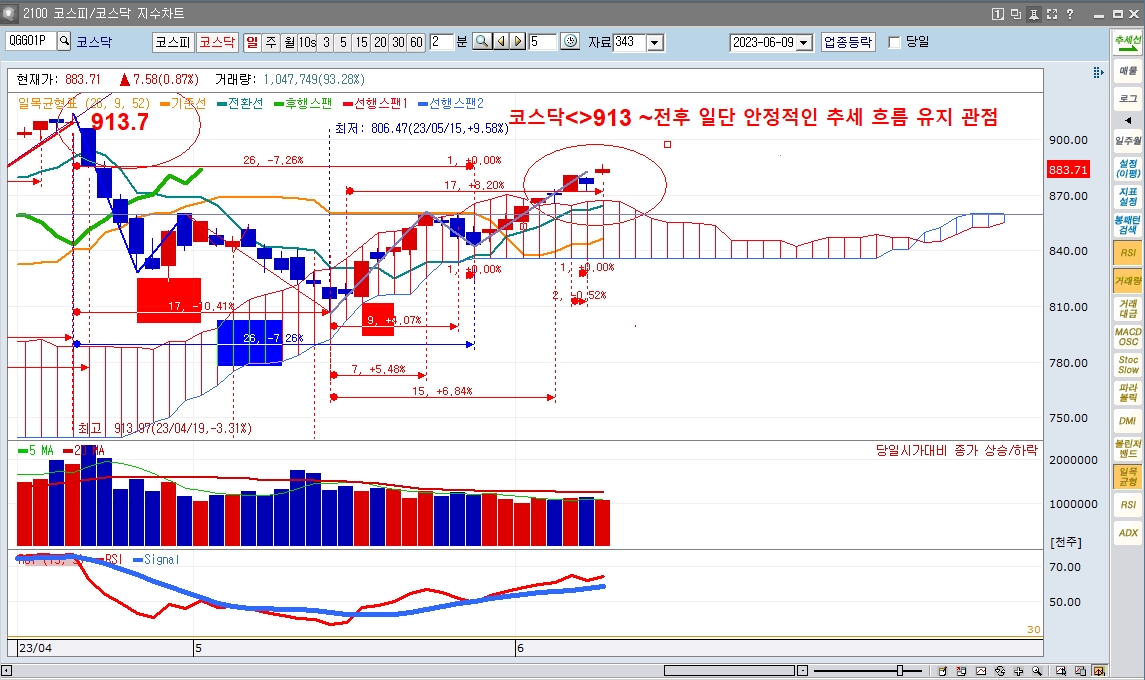The width and height of the screenshot is (1145, 680).
Task: Switch to 코스피 index tab
Action: click(172, 42)
